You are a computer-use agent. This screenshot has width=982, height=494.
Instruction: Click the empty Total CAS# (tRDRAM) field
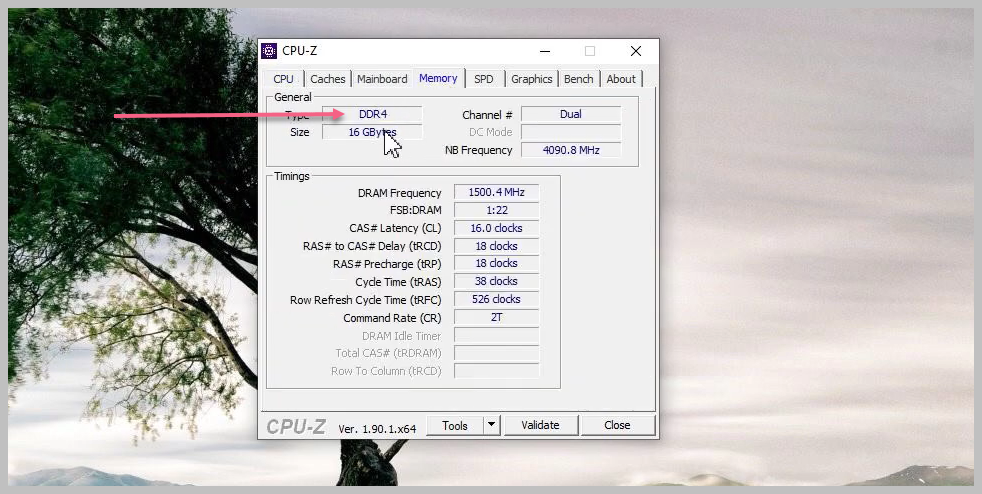click(x=497, y=353)
